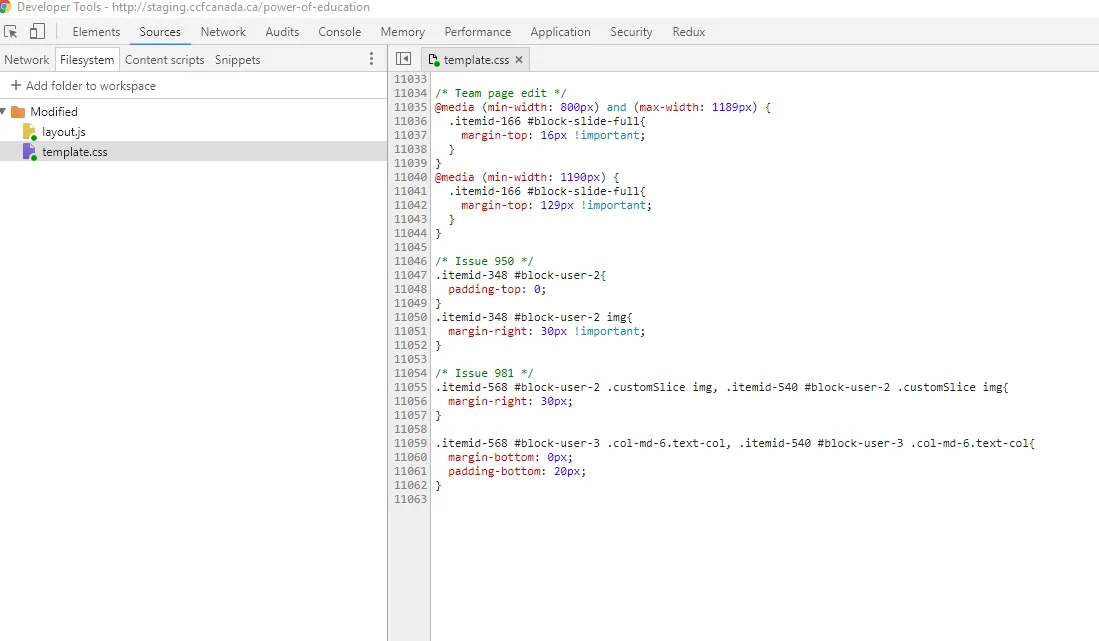Show the Content scripts navigator tab
The width and height of the screenshot is (1099, 641).
[164, 60]
